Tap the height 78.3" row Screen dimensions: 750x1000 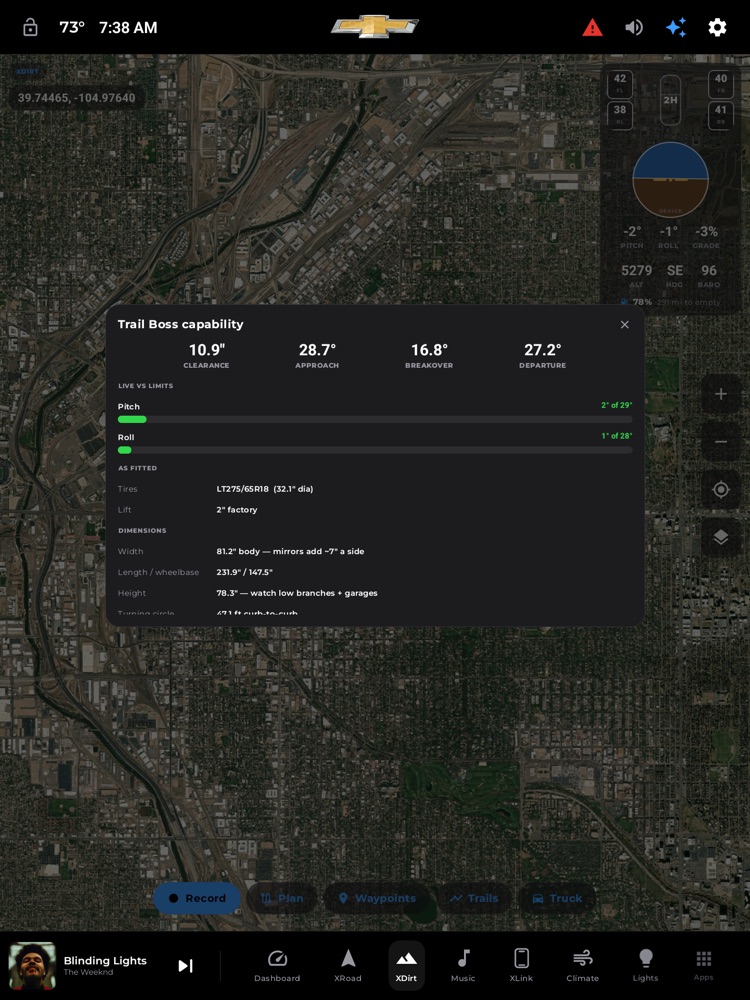[x=375, y=593]
